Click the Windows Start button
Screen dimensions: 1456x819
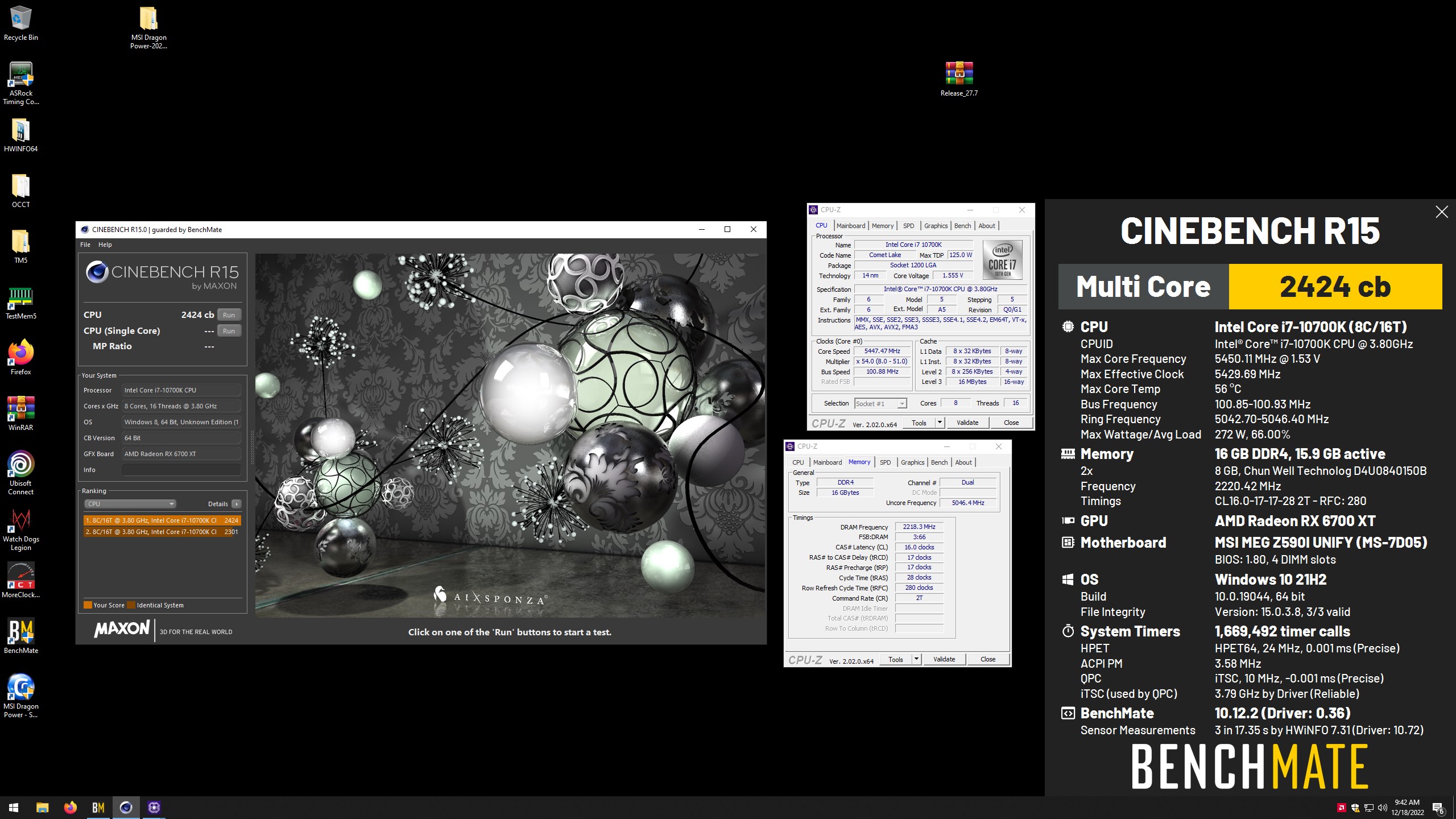(x=14, y=808)
